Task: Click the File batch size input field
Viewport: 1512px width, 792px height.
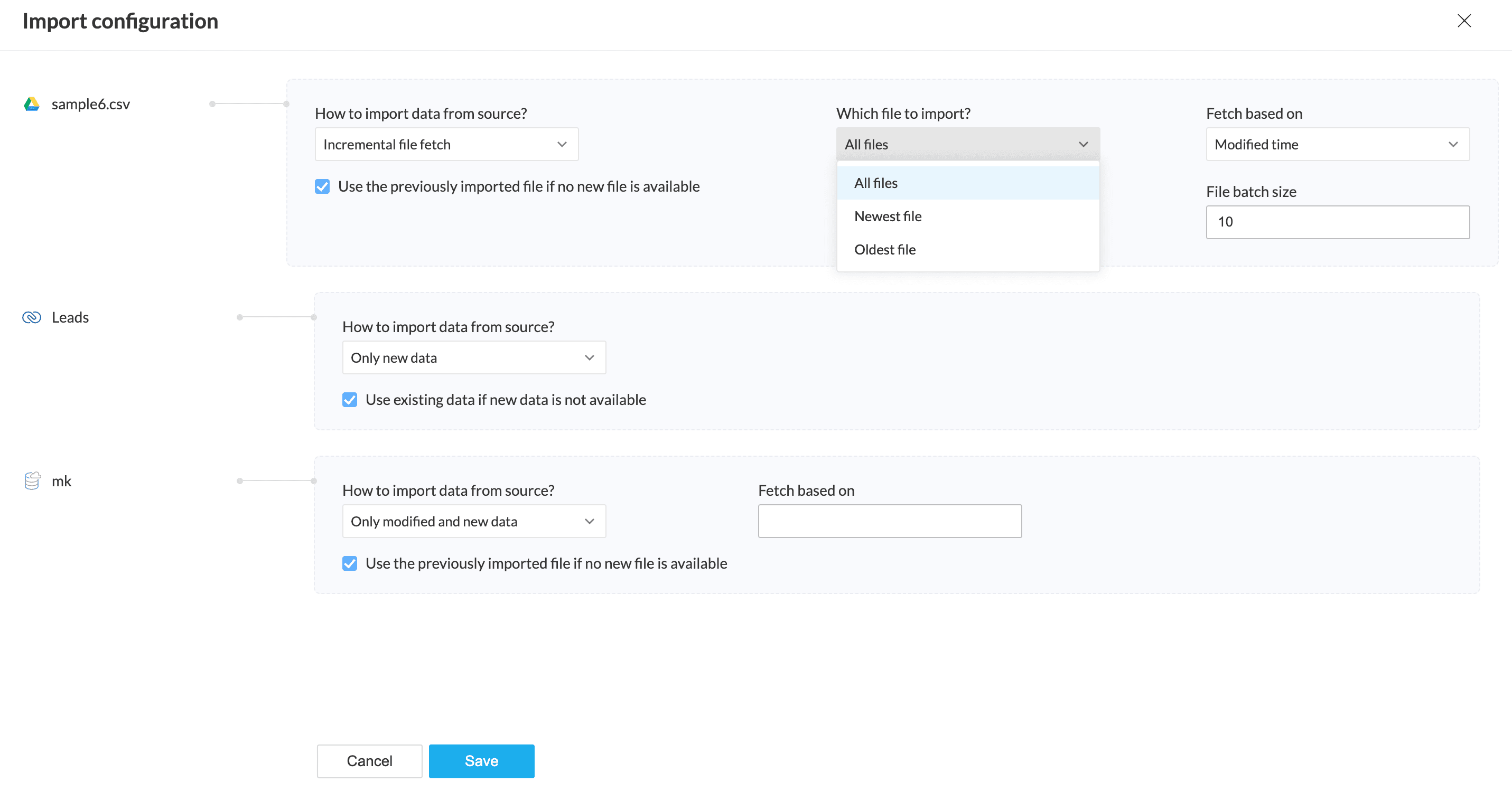Action: coord(1337,222)
